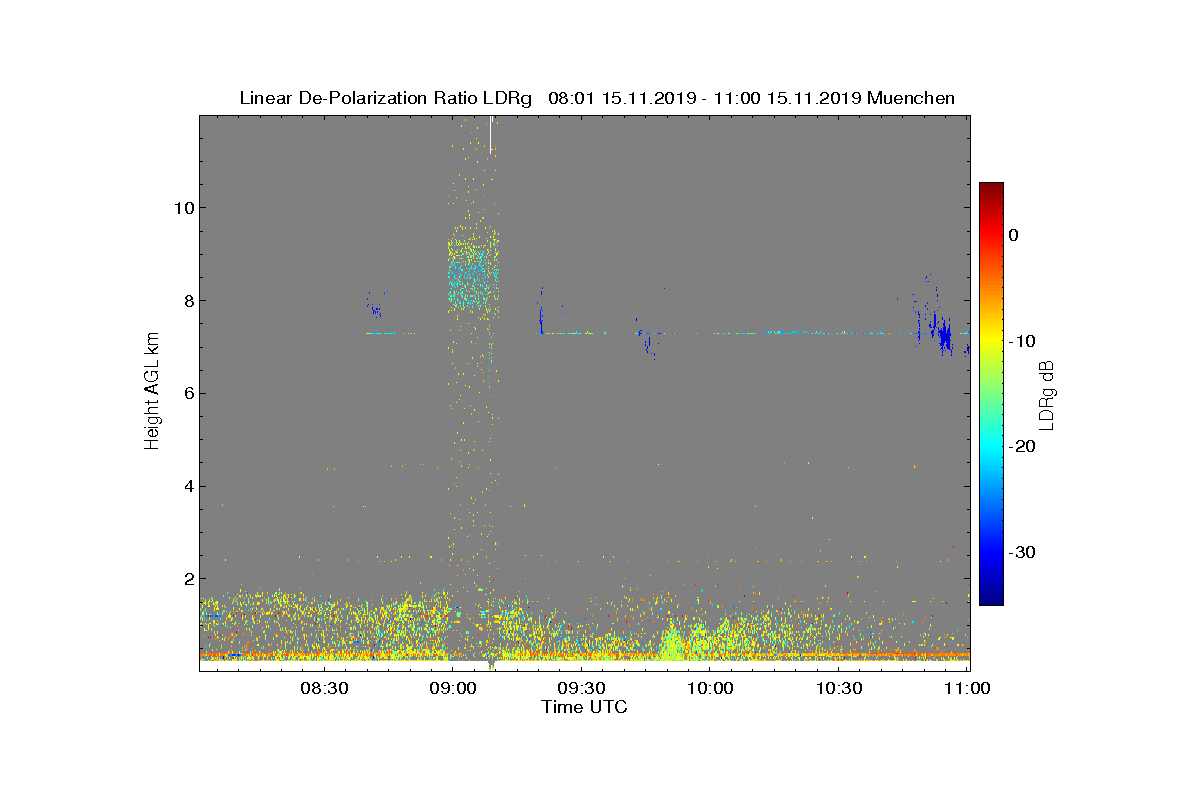Click the height tick label 2
Image resolution: width=1200 pixels, height=800 pixels.
tap(187, 579)
